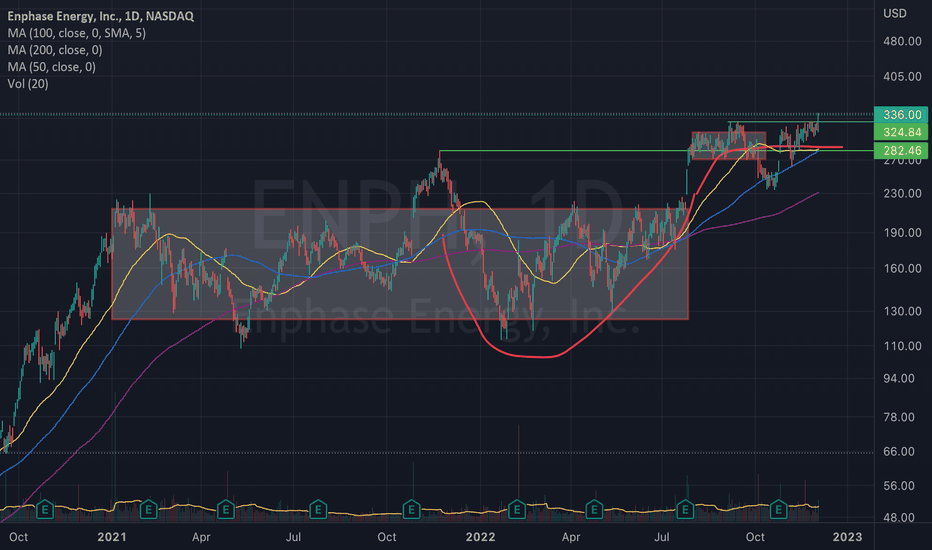Click the 66.00 price axis label

tap(899, 451)
